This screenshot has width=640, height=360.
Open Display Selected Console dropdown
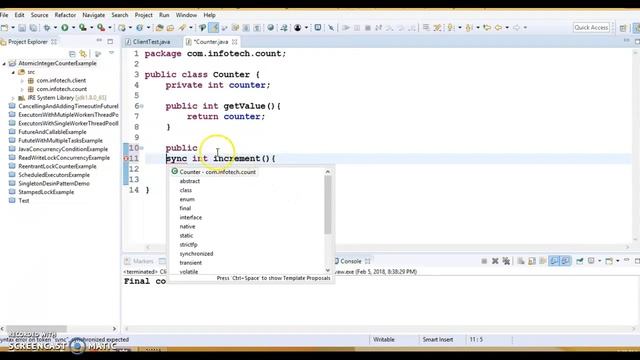599,261
